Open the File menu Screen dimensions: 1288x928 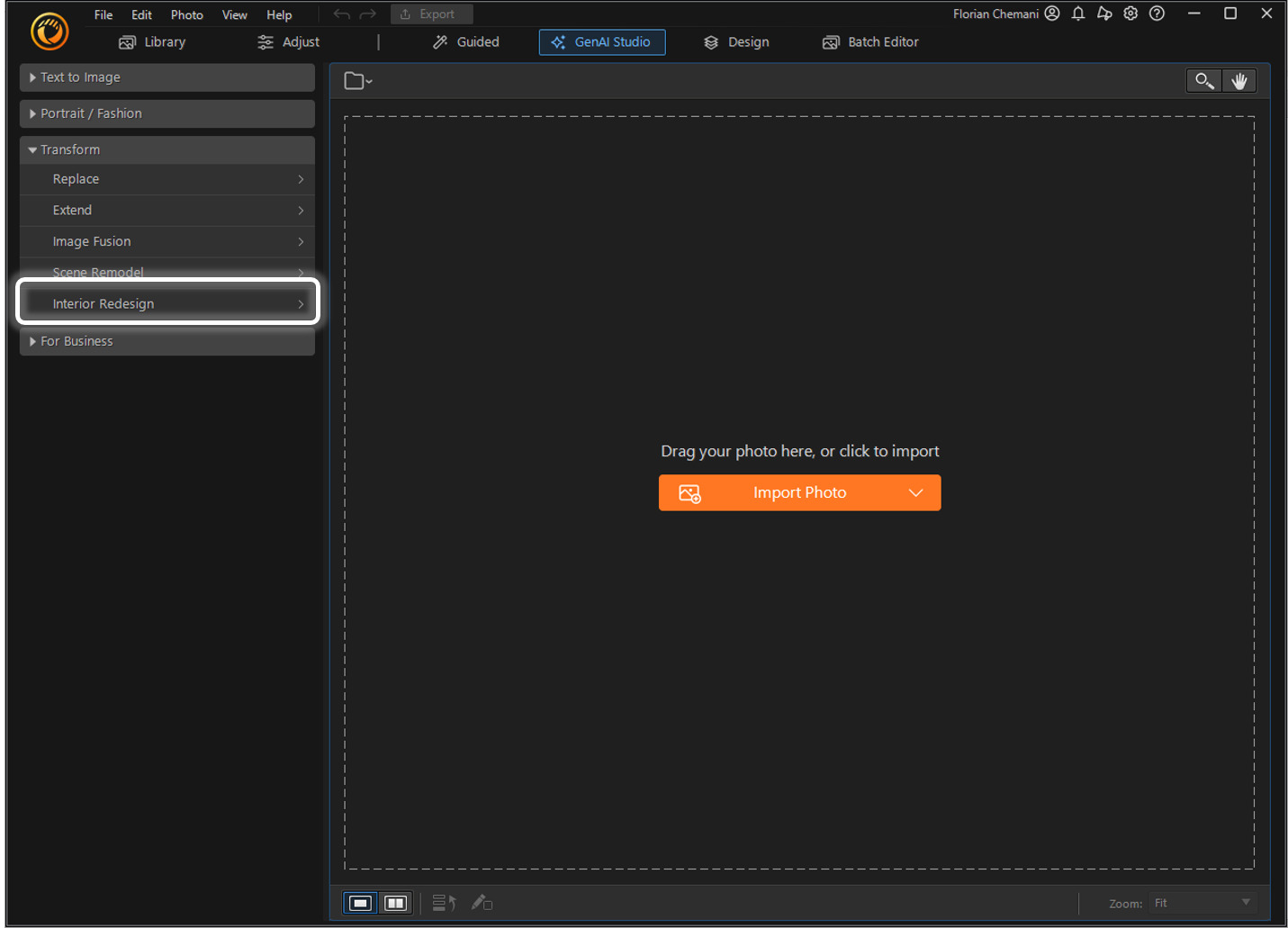[102, 14]
